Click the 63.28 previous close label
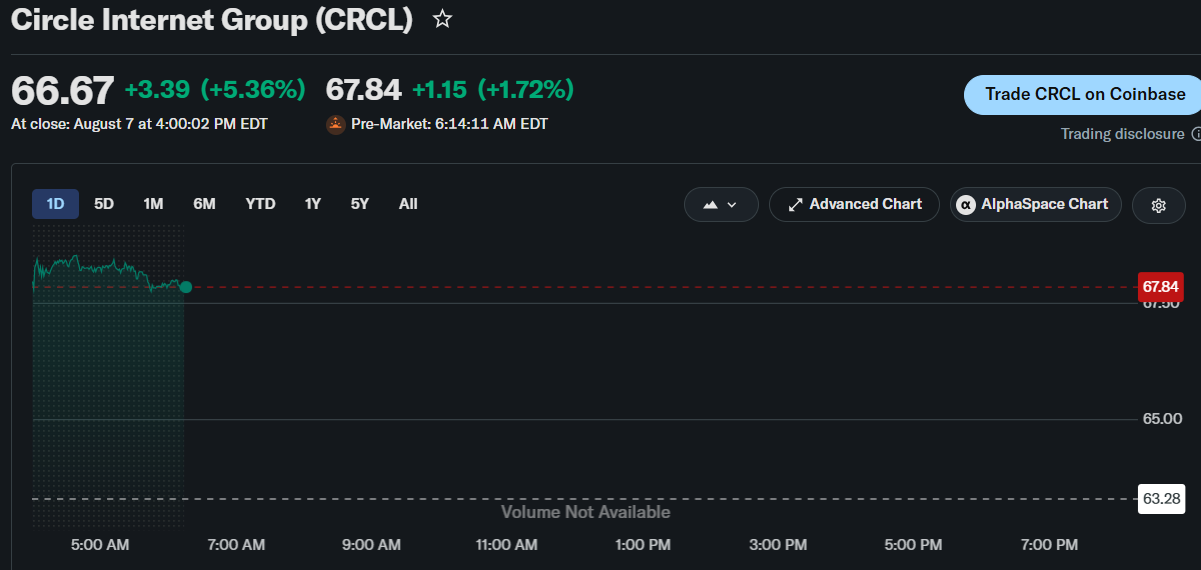1201x570 pixels. (x=1161, y=498)
